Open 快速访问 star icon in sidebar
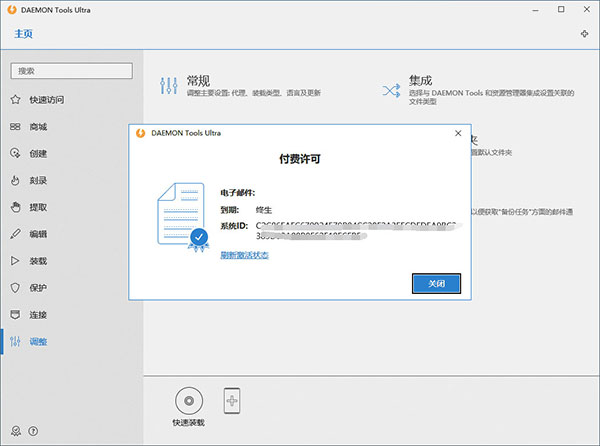Viewport: 600px width, 446px height. (15, 99)
